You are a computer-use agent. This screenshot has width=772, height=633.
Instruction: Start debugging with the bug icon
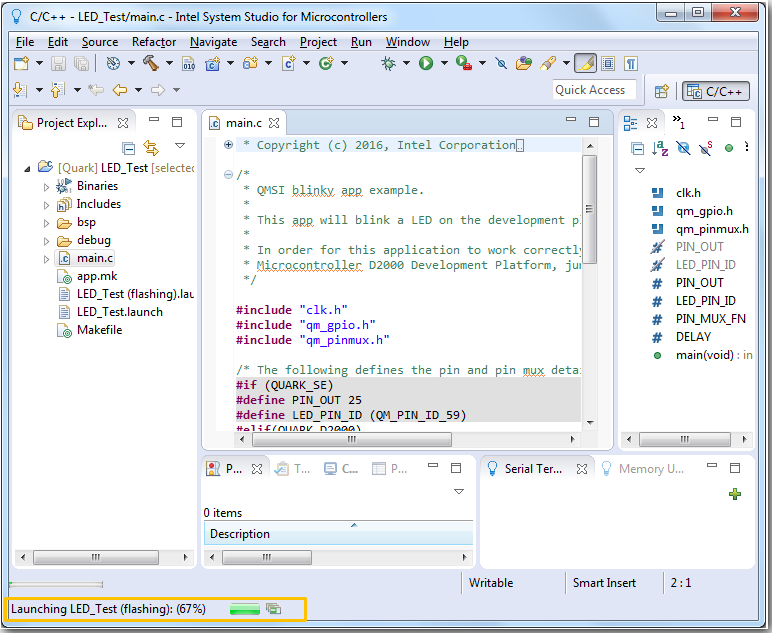click(388, 63)
